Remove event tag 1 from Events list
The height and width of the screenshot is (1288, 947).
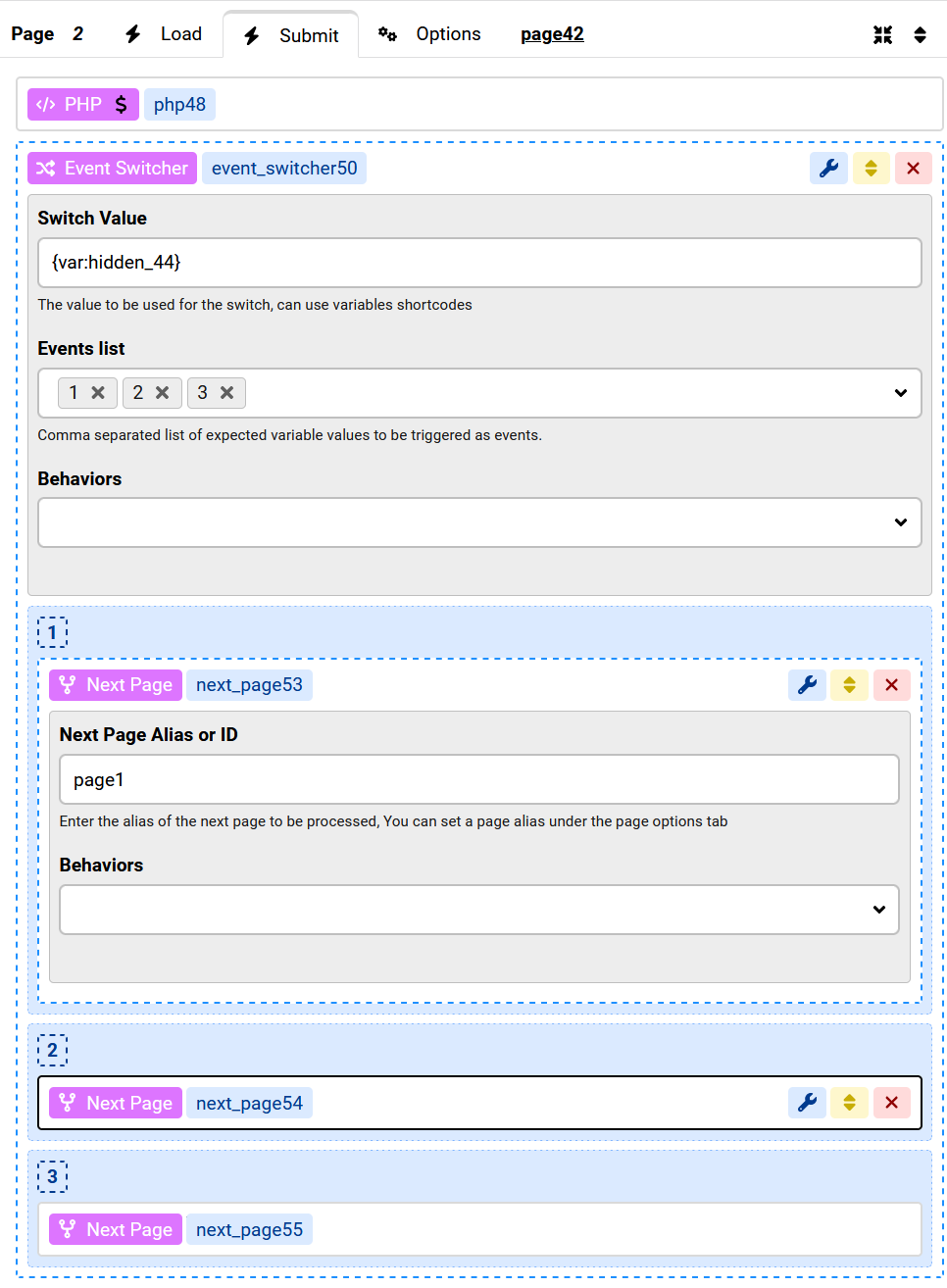coord(98,393)
